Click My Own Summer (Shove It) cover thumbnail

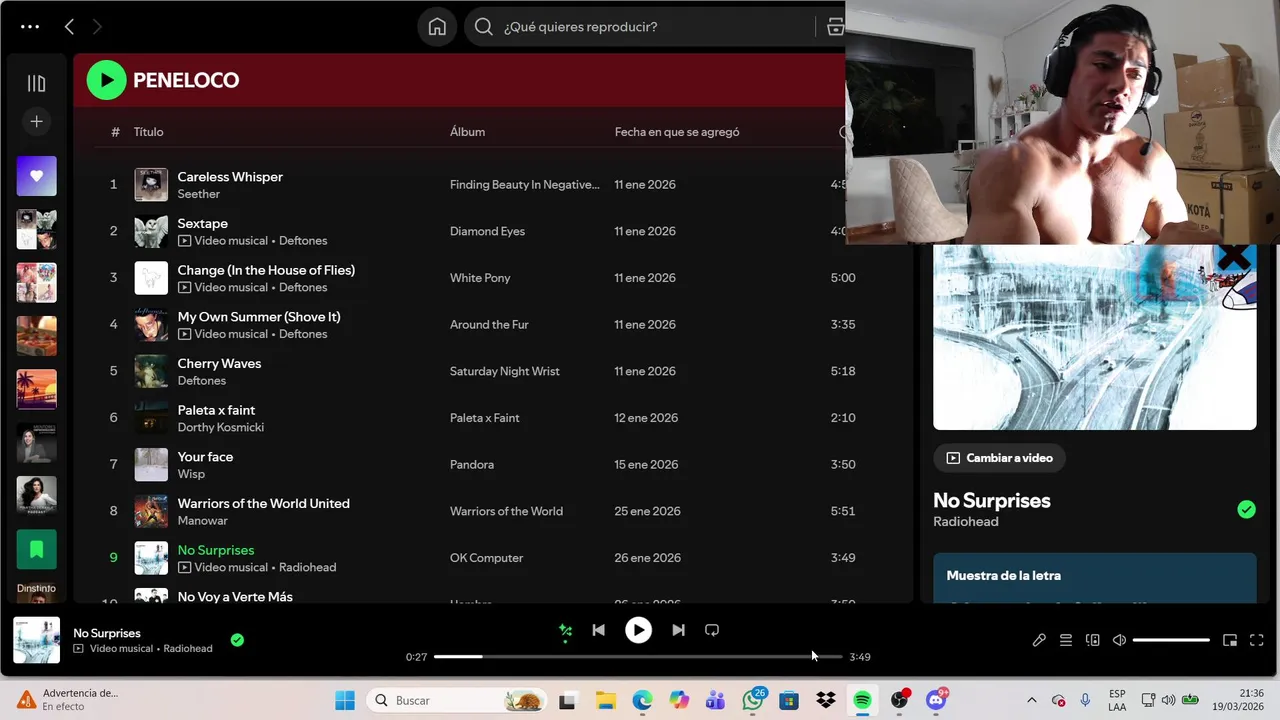click(151, 324)
